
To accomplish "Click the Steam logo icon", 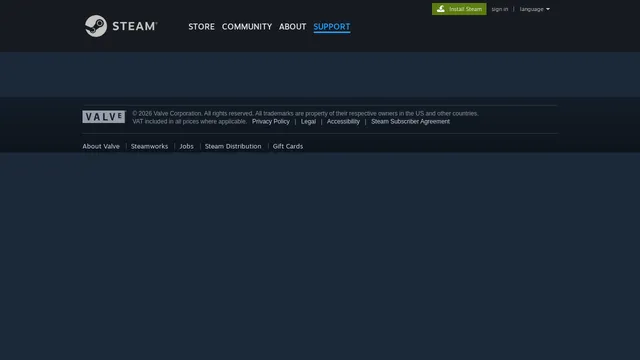I will [x=96, y=26].
